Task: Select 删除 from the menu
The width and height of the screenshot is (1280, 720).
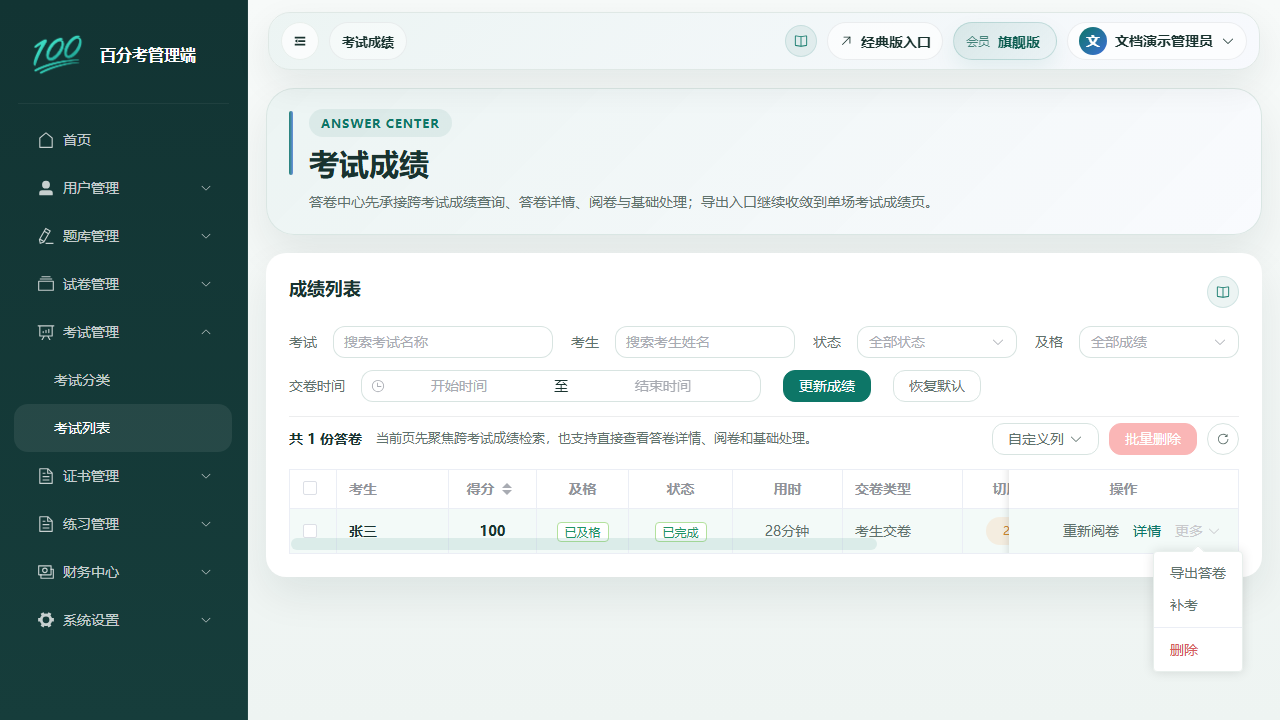Action: [x=1198, y=650]
